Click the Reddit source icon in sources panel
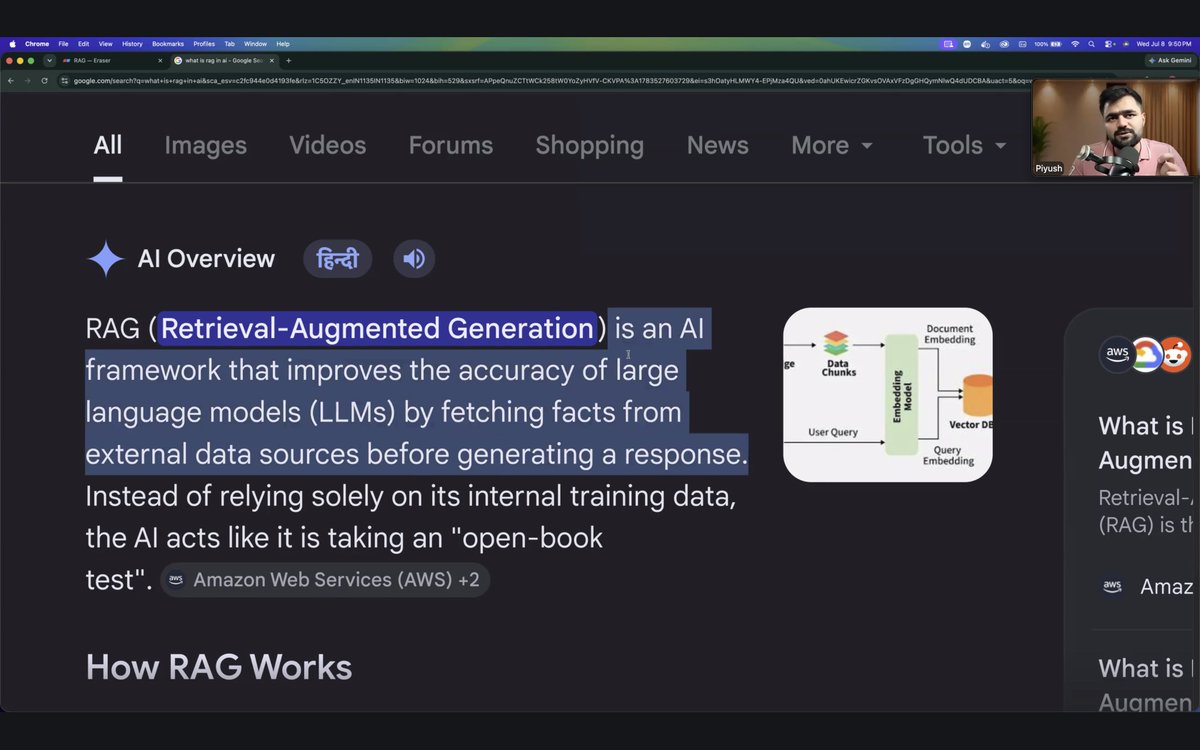This screenshot has width=1200, height=750. pyautogui.click(x=1175, y=353)
